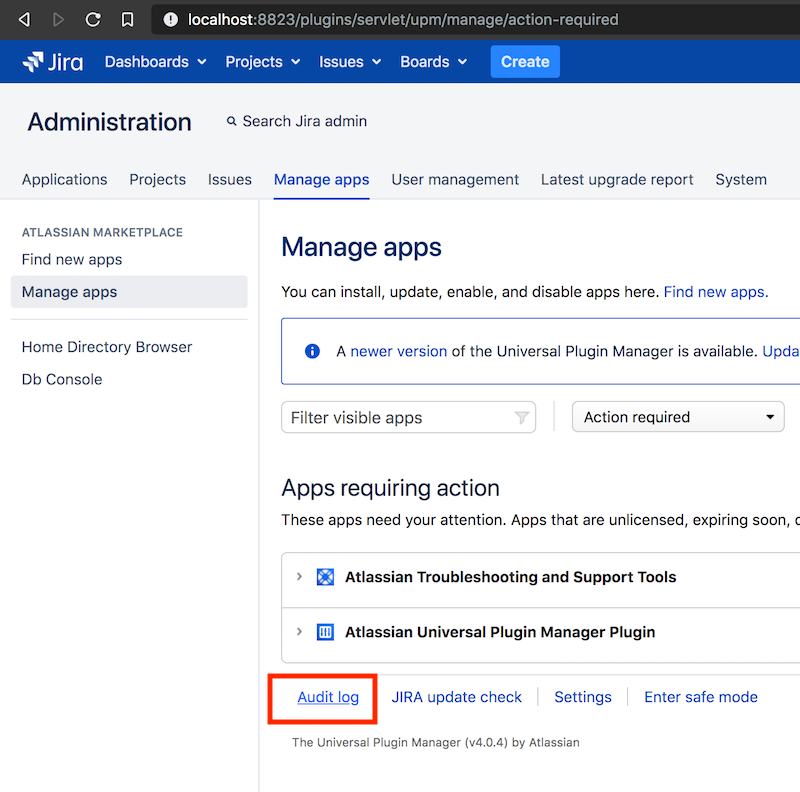Screen dimensions: 800x792
Task: Click the Atlassian Universal Plugin Manager Plugin name
Action: [x=500, y=632]
